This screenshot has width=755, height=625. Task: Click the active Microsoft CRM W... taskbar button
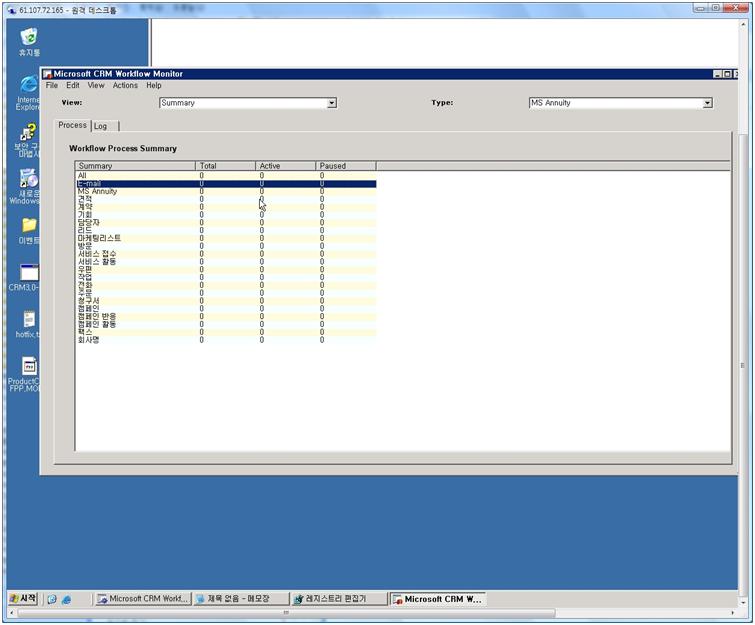coord(438,599)
